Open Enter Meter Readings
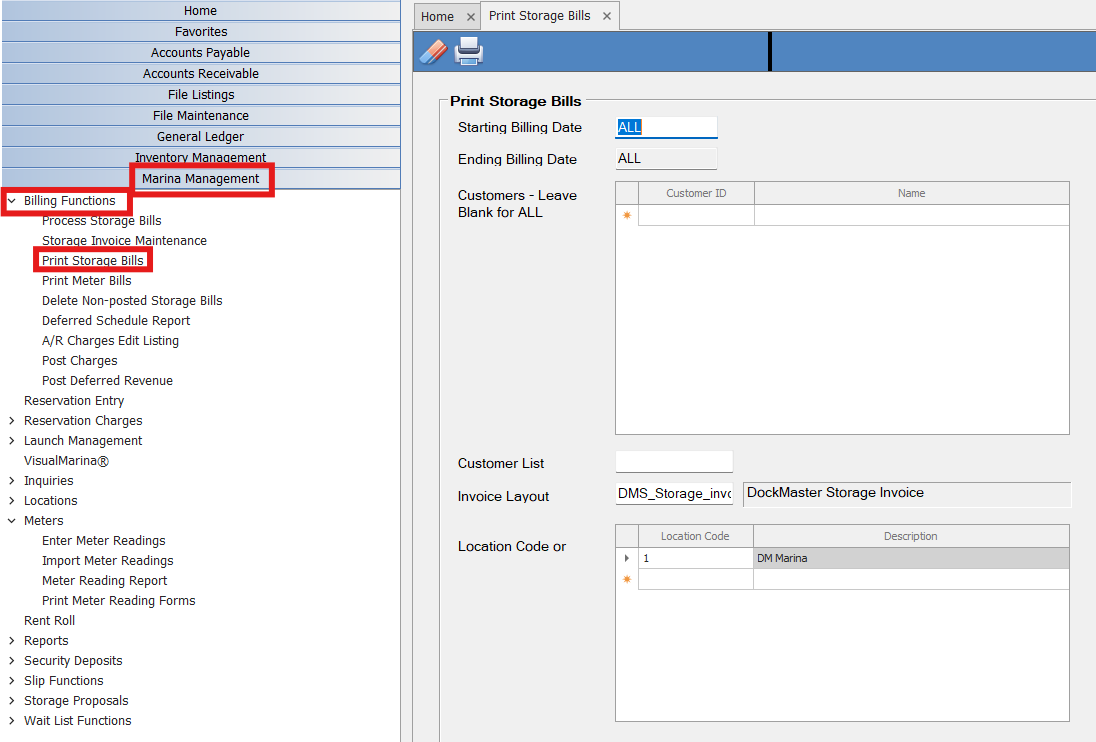This screenshot has width=1096, height=742. pyautogui.click(x=103, y=541)
